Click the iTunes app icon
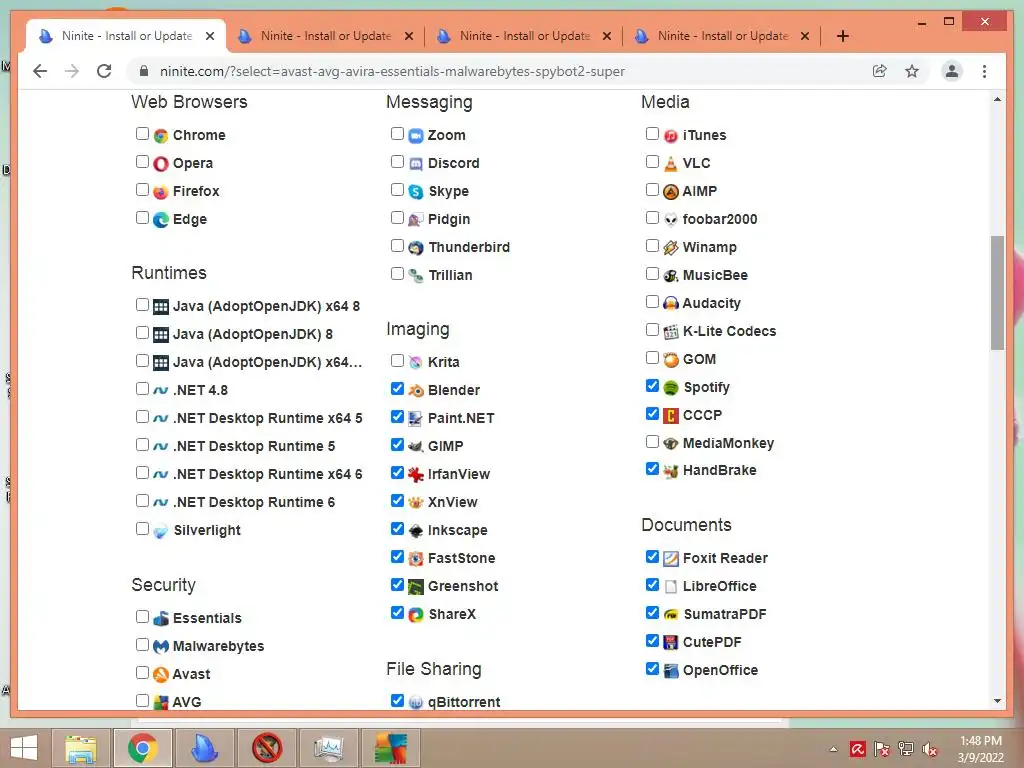This screenshot has height=768, width=1024. [x=671, y=136]
